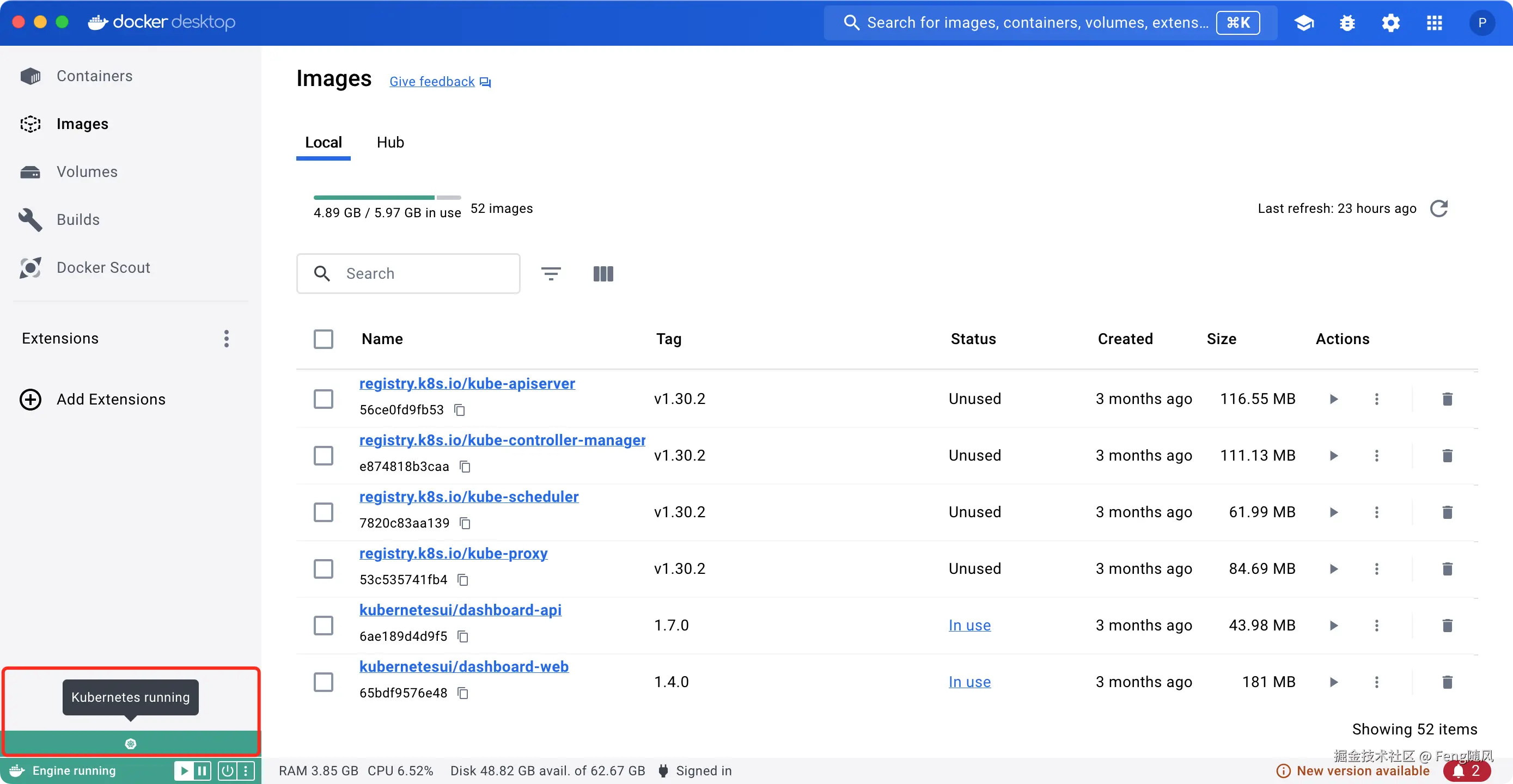Select all images with the header checkbox

[323, 339]
